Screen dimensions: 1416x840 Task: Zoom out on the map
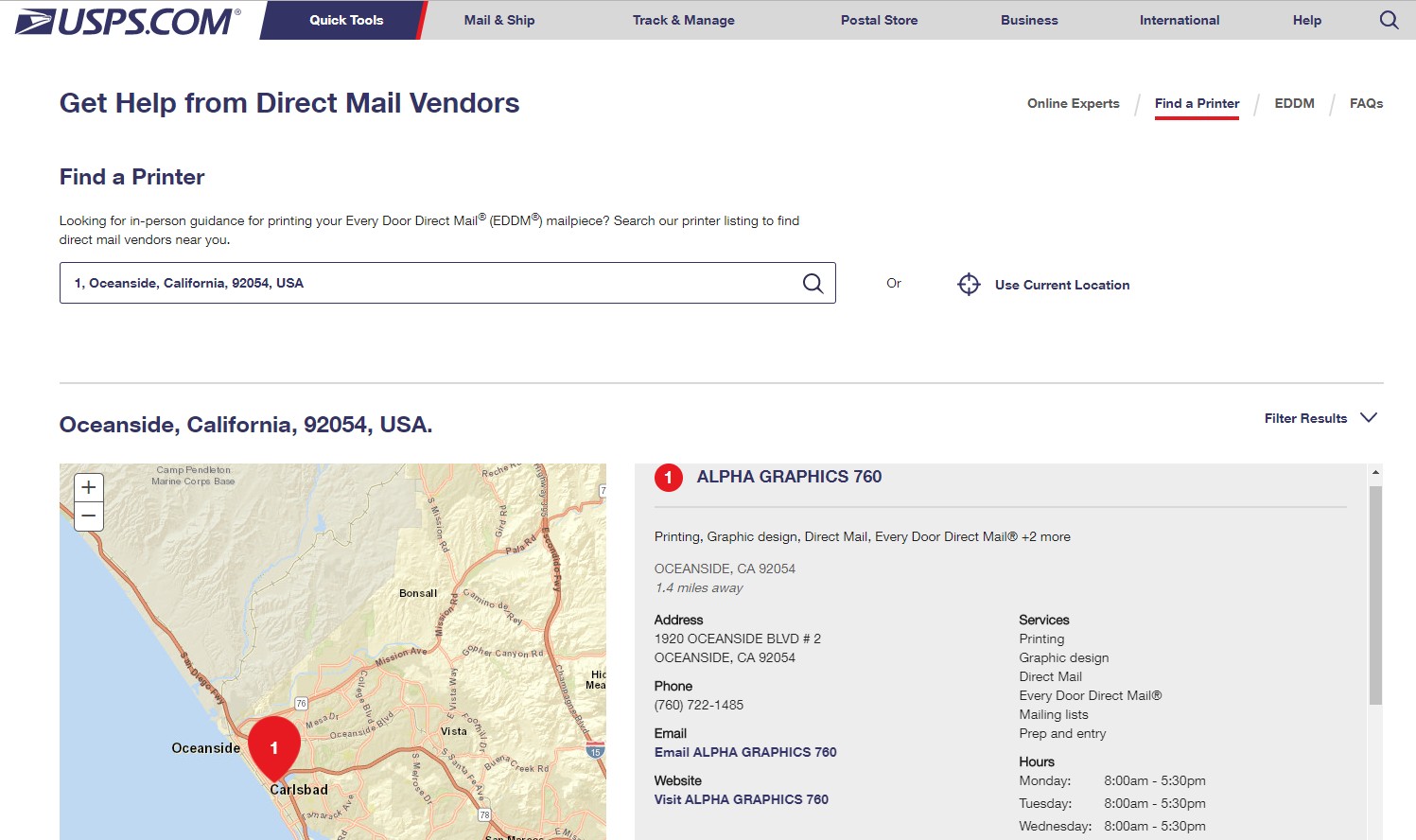point(88,516)
